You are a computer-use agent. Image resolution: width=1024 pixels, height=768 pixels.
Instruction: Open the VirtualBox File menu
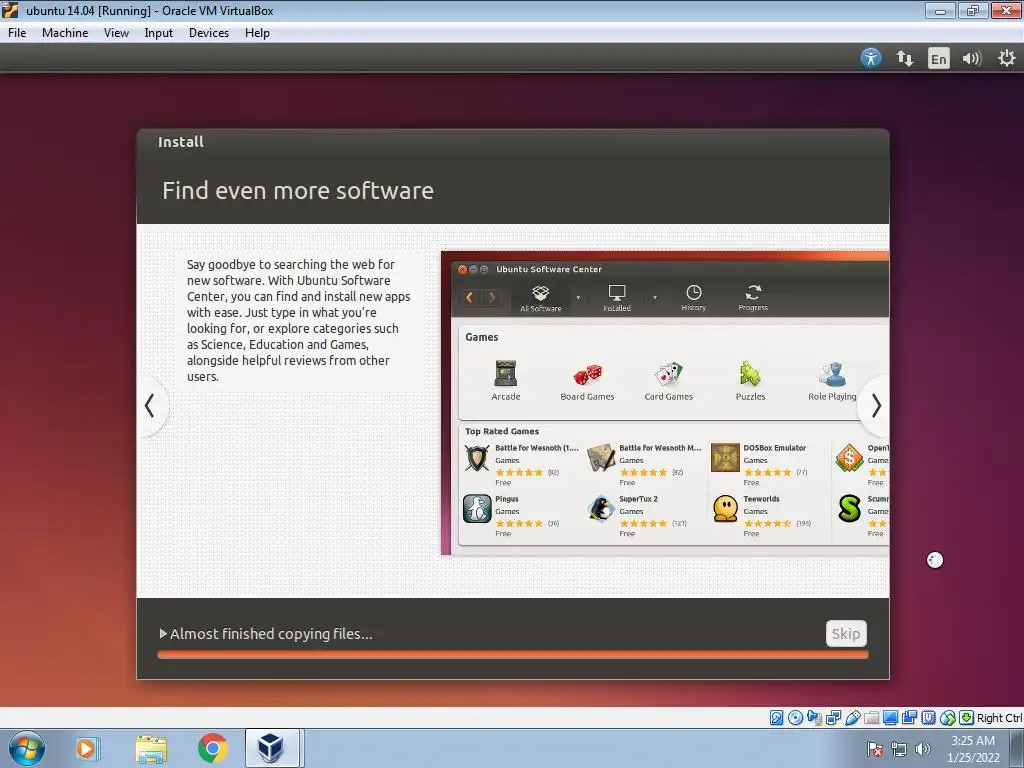17,33
